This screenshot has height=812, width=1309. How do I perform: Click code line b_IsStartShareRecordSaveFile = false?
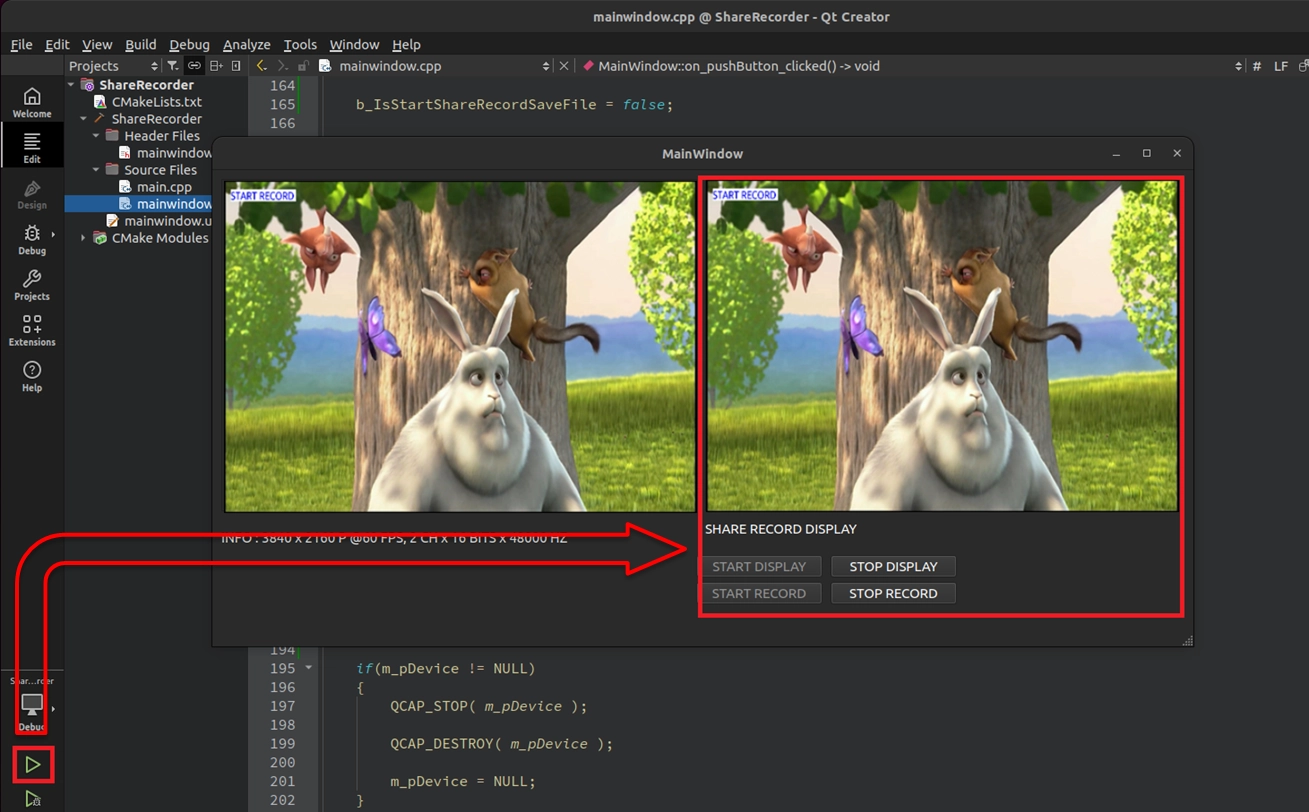(515, 104)
